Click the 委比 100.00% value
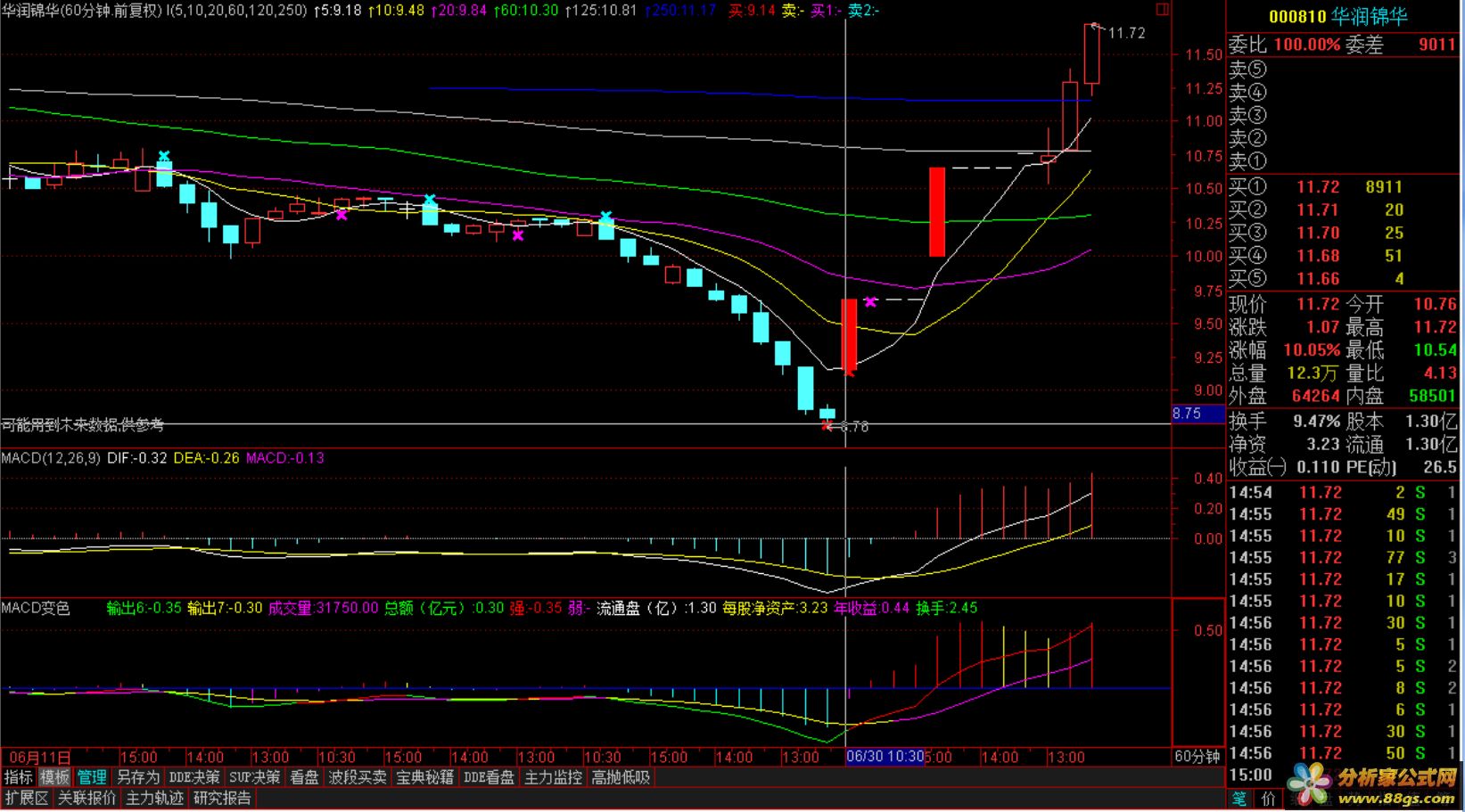The height and width of the screenshot is (812, 1465). pyautogui.click(x=1306, y=45)
